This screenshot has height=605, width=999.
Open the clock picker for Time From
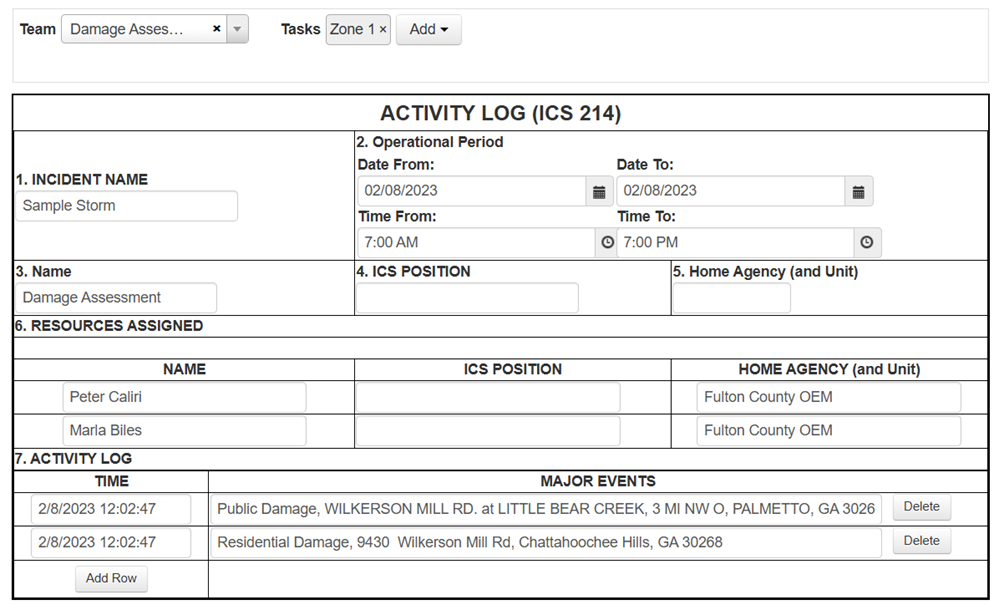point(605,242)
